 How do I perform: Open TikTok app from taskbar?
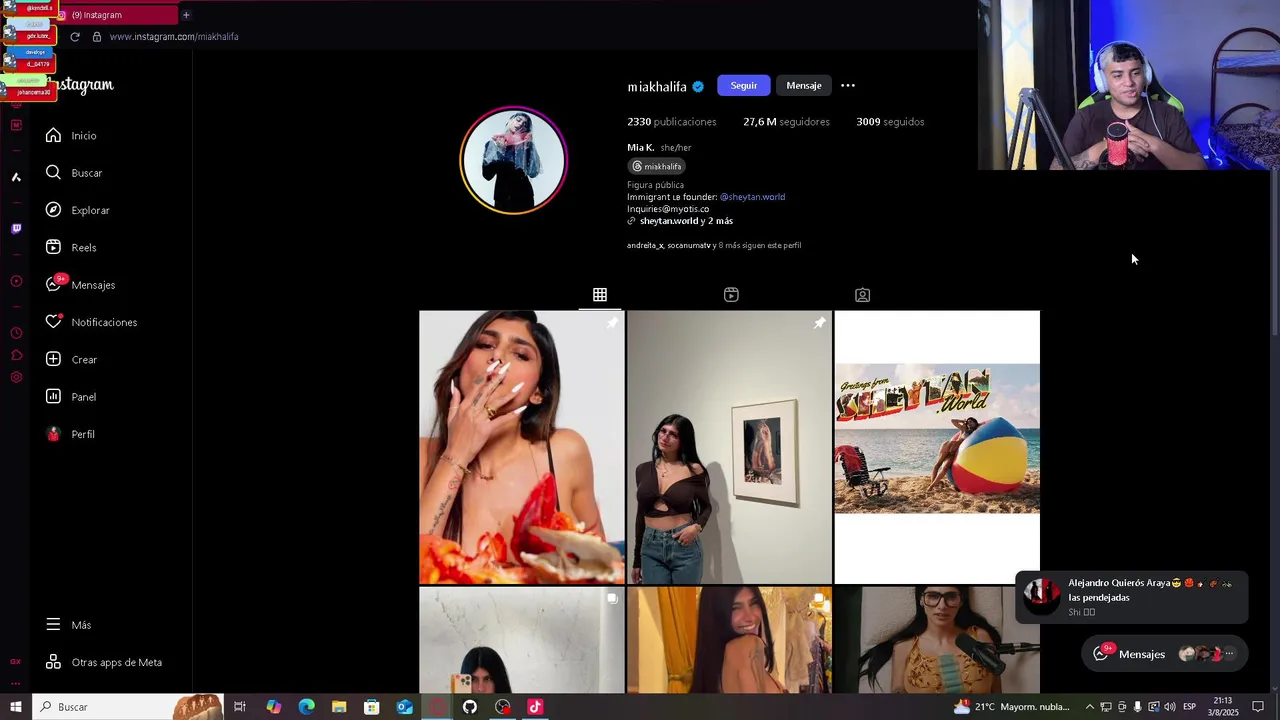tap(535, 707)
